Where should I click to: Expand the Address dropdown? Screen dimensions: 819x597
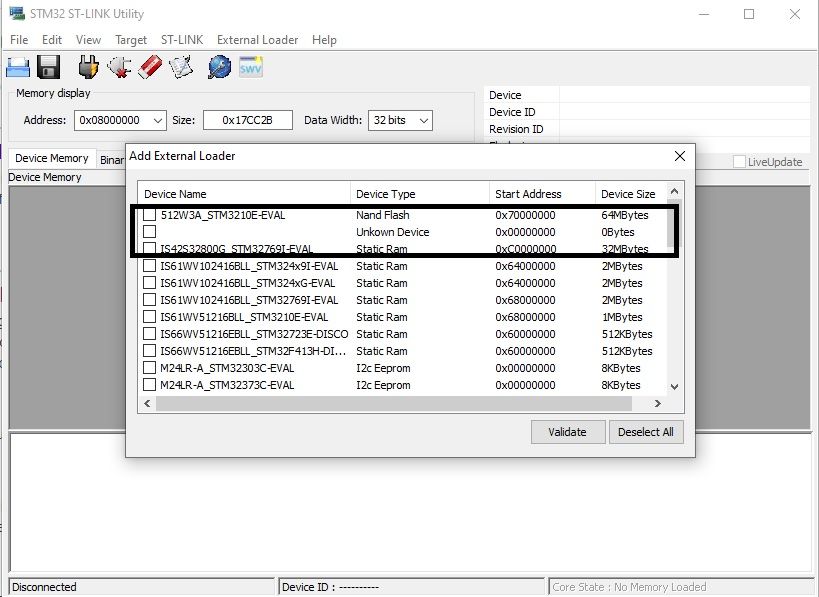tap(158, 121)
